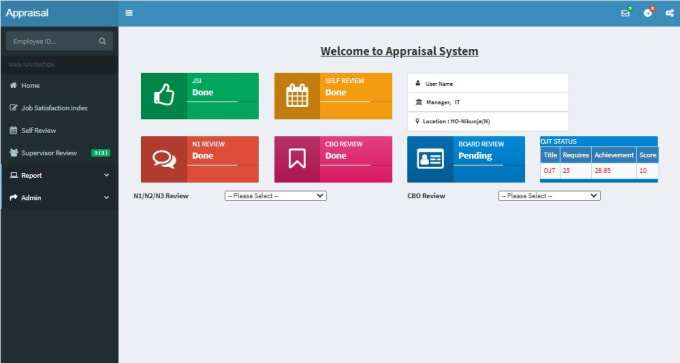The image size is (680, 363).
Task: Click the OJT STATUS table header
Action: pos(559,141)
